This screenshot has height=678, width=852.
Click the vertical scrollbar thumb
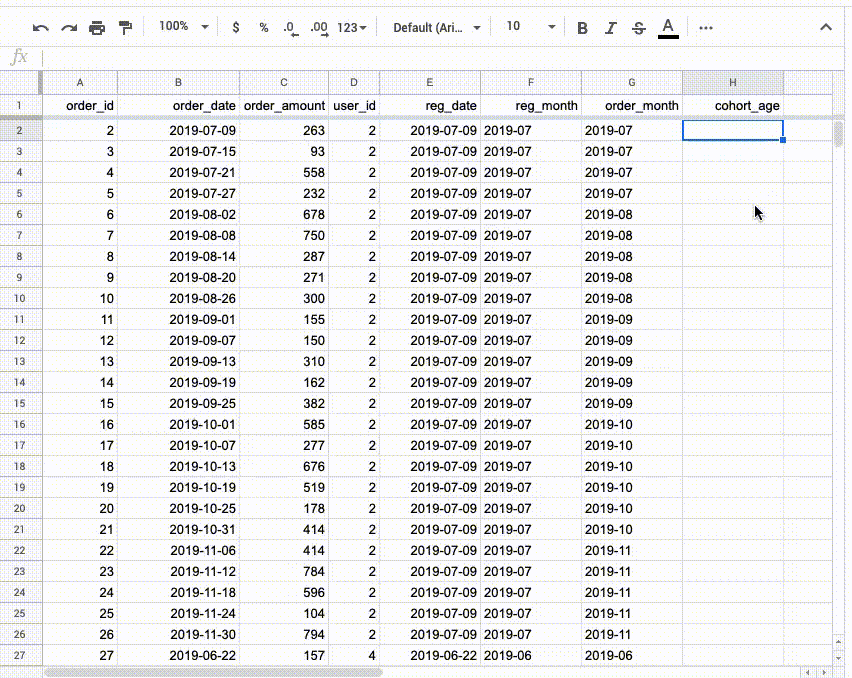tap(838, 134)
